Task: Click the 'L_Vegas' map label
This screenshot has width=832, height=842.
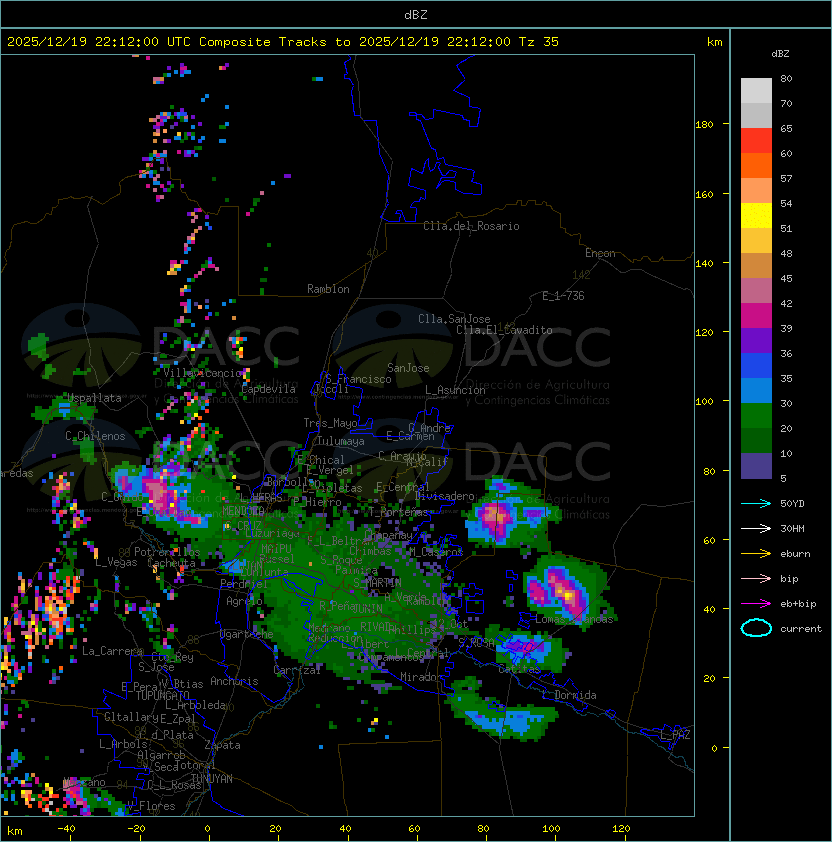Action: 116,562
